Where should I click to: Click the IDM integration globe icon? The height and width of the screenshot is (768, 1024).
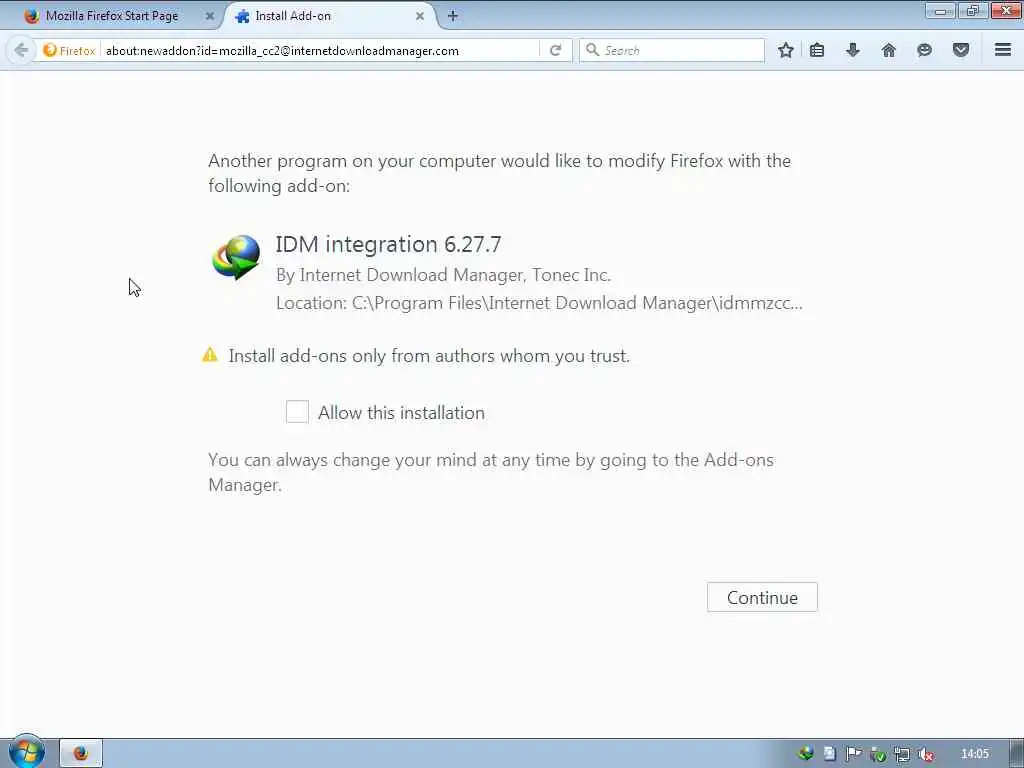point(236,257)
